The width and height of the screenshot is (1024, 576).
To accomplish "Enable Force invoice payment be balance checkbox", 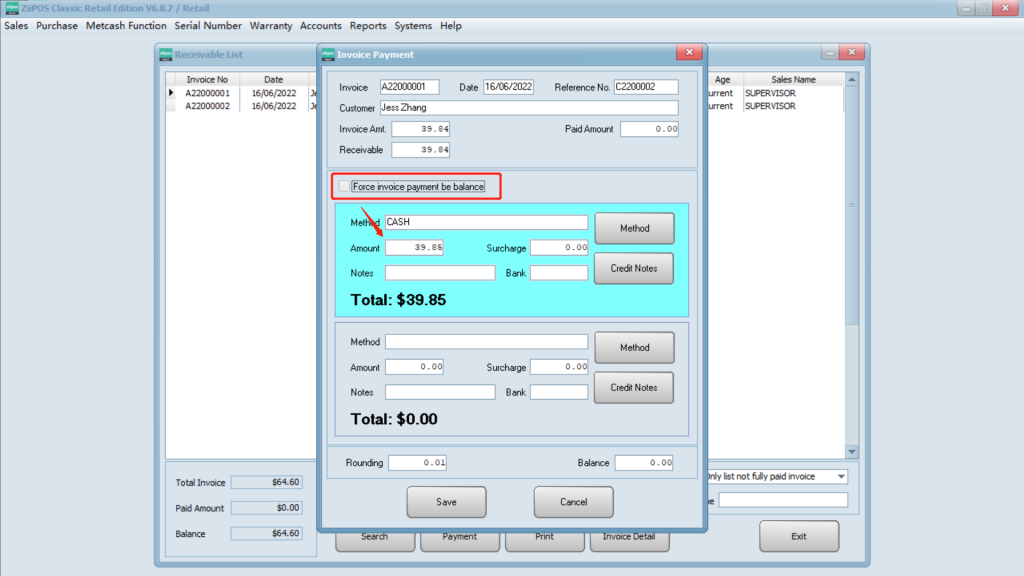I will (345, 187).
